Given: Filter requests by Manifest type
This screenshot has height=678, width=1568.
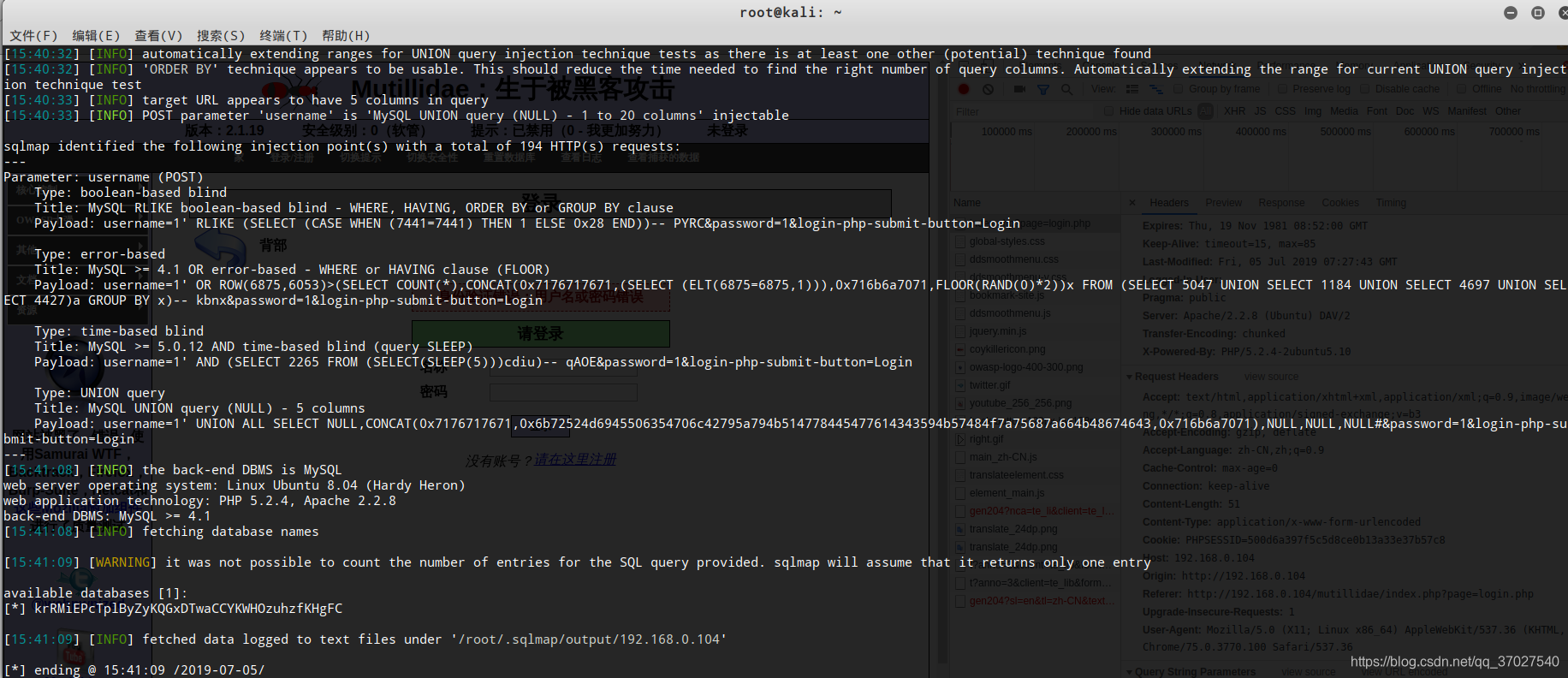Looking at the screenshot, I should tap(1467, 111).
